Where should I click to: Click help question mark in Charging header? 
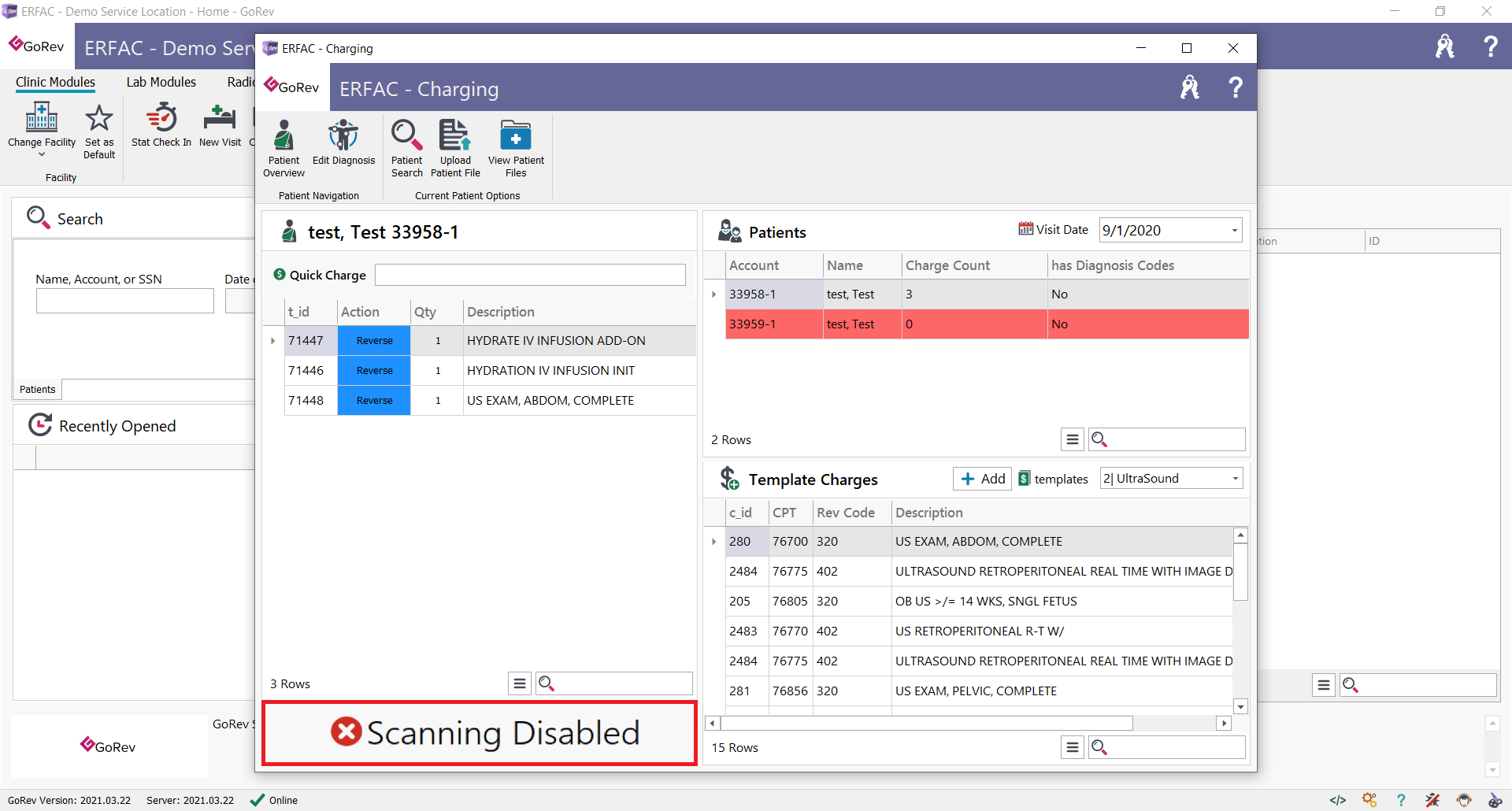(1236, 87)
